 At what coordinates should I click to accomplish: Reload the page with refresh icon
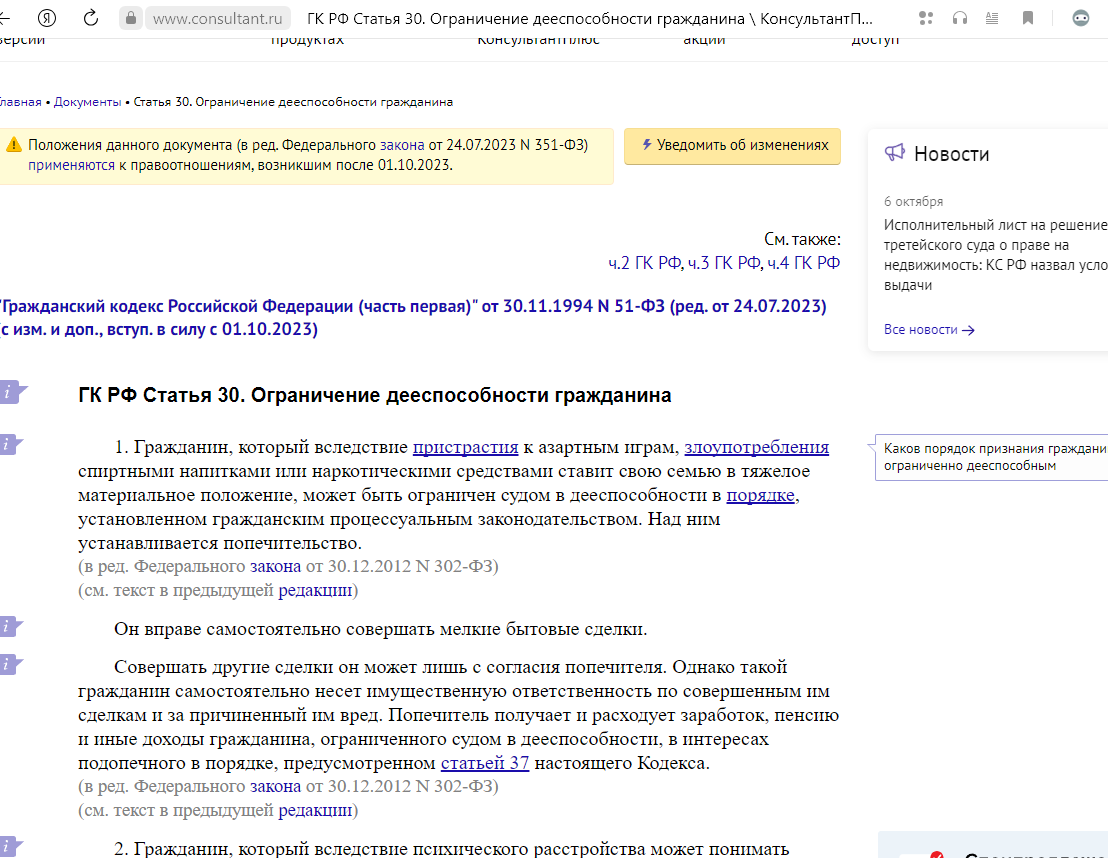pyautogui.click(x=90, y=18)
